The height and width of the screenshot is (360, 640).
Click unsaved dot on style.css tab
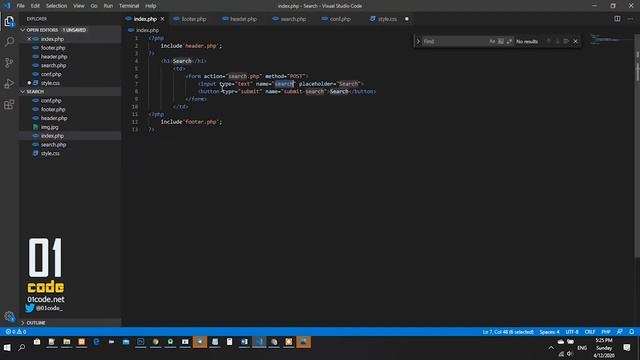(407, 19)
